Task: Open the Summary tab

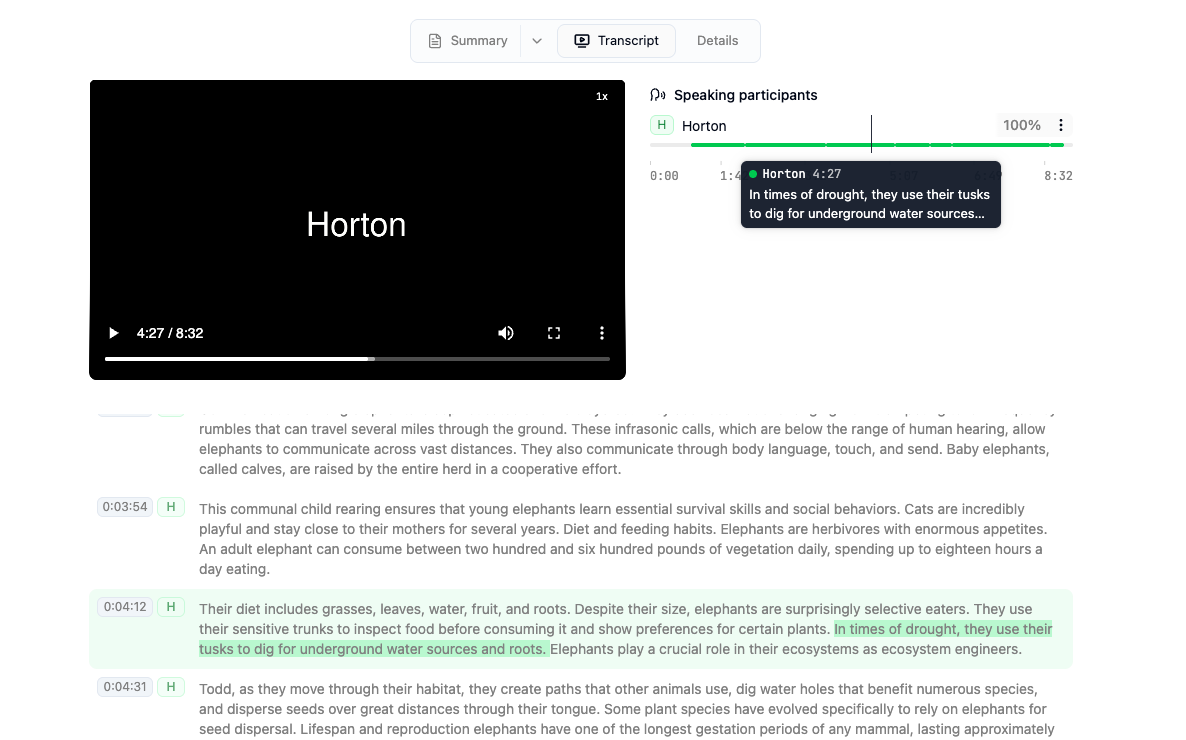Action: (467, 41)
